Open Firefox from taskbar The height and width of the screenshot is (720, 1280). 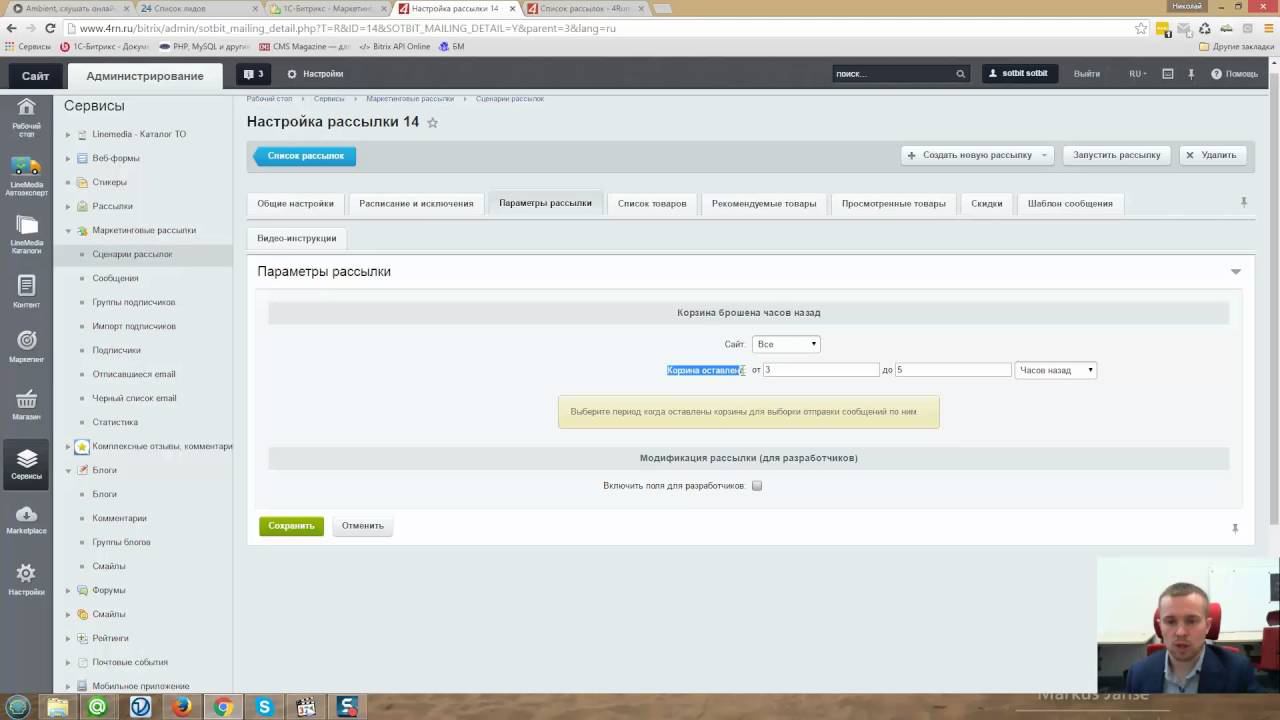(x=181, y=707)
